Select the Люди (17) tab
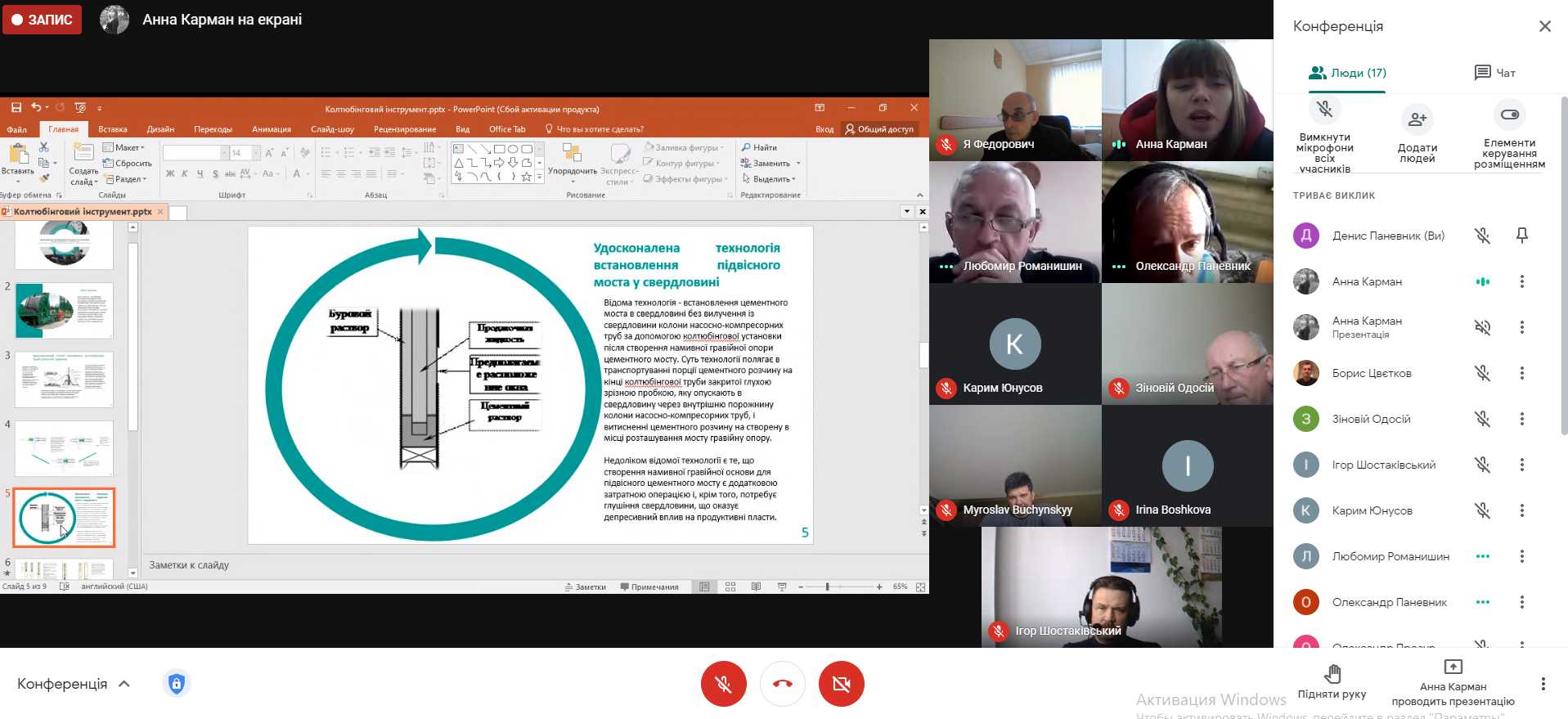 (1347, 73)
